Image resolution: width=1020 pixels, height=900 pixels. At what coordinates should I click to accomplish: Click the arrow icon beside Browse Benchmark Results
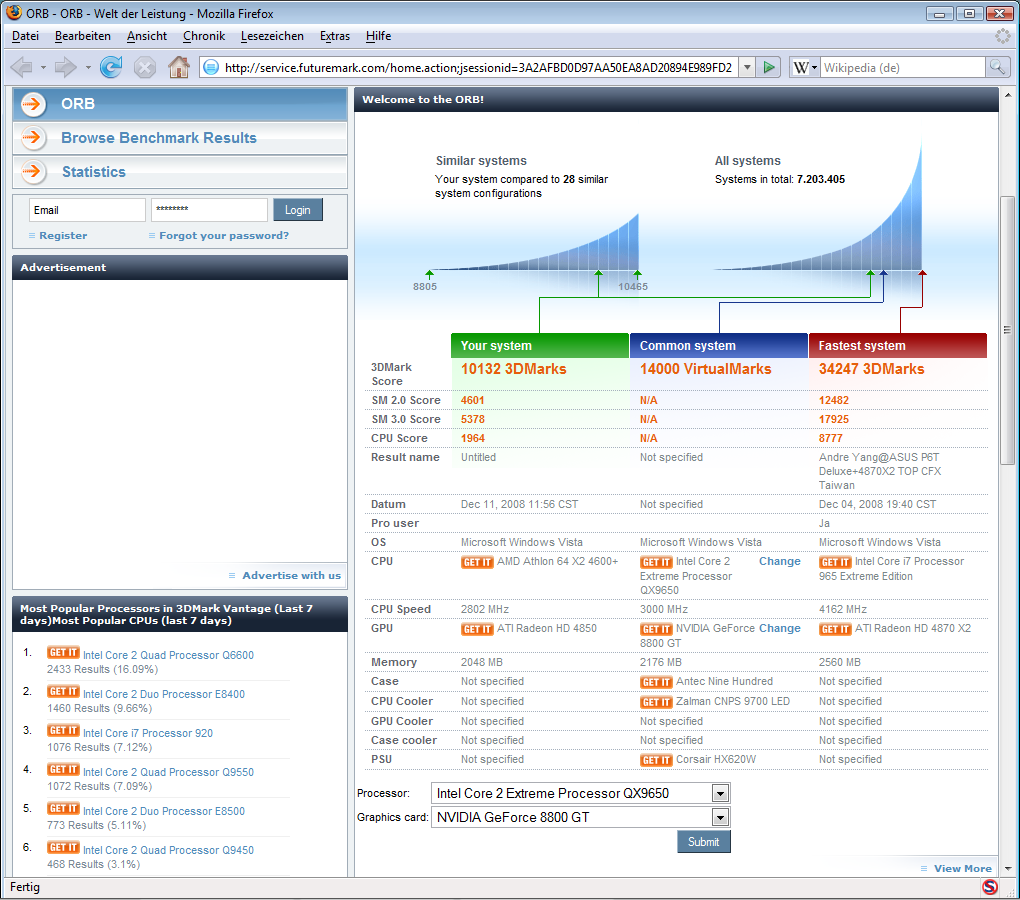click(33, 137)
